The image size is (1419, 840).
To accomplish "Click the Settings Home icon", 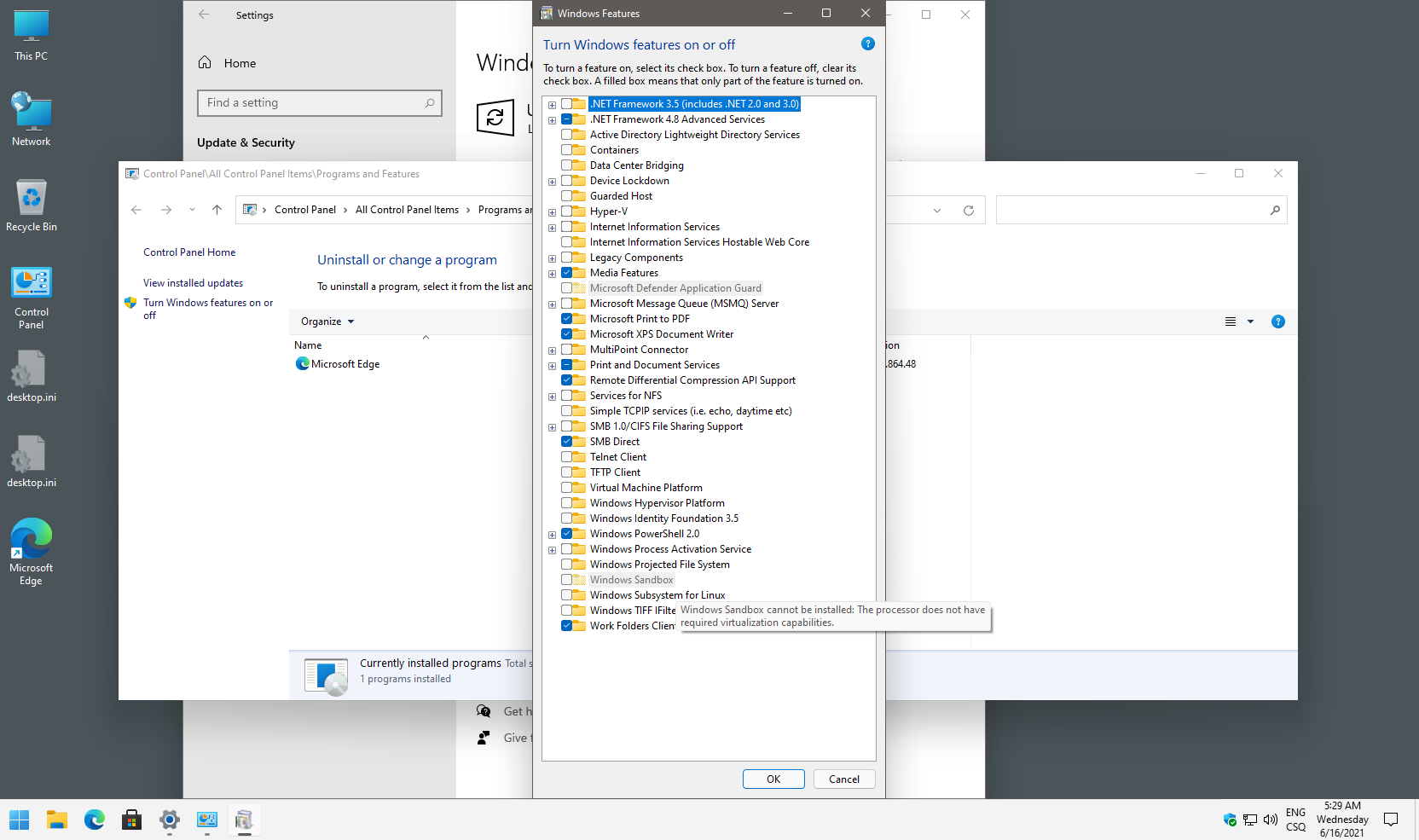I will point(205,63).
